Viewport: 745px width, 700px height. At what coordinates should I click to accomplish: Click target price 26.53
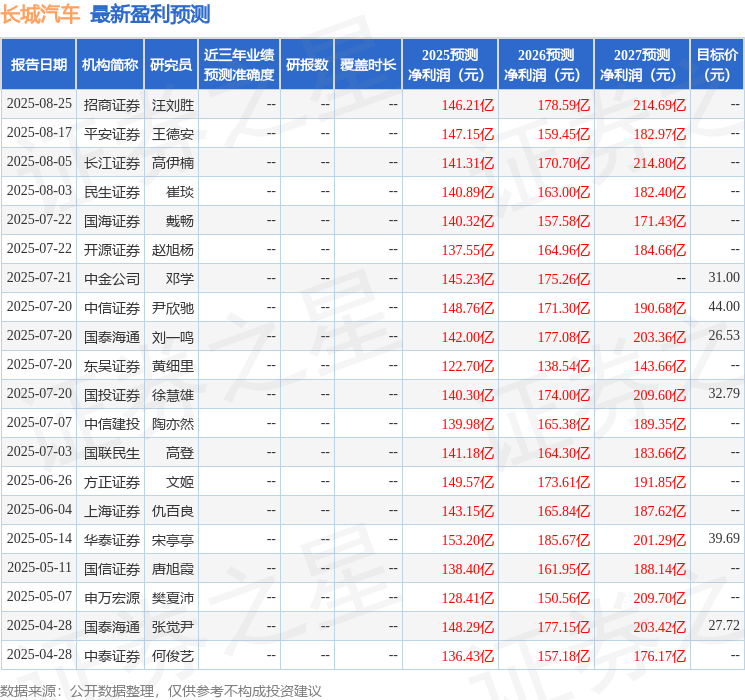point(724,336)
